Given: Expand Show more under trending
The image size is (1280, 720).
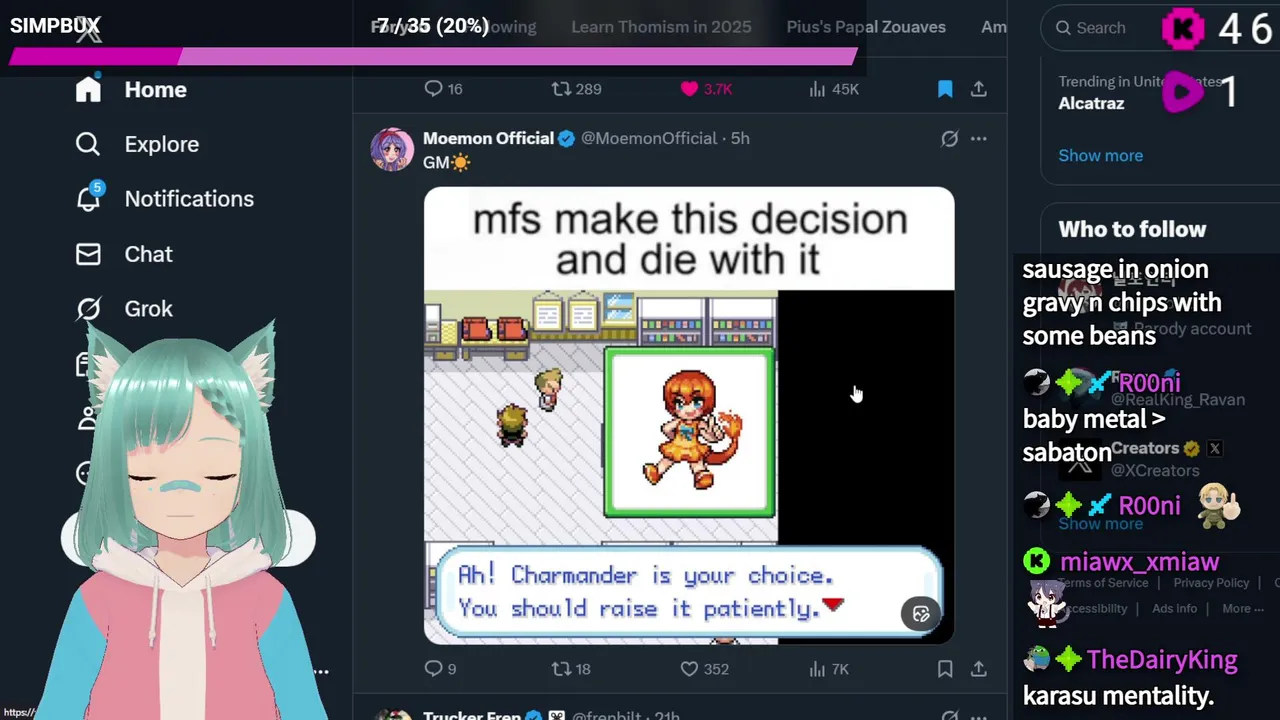Looking at the screenshot, I should click(x=1100, y=155).
